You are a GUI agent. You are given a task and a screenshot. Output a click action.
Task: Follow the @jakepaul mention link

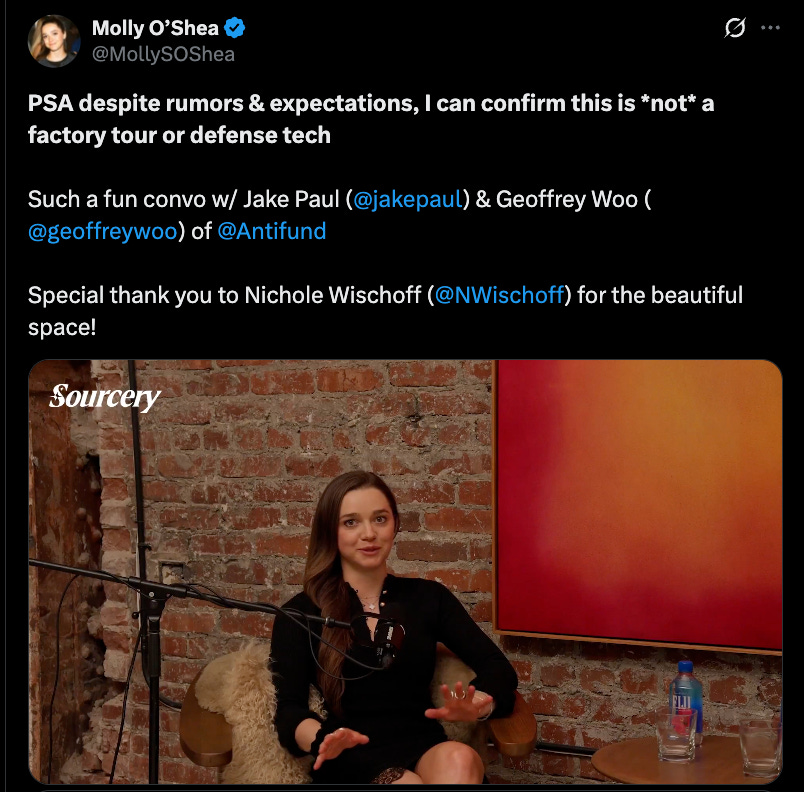click(408, 199)
